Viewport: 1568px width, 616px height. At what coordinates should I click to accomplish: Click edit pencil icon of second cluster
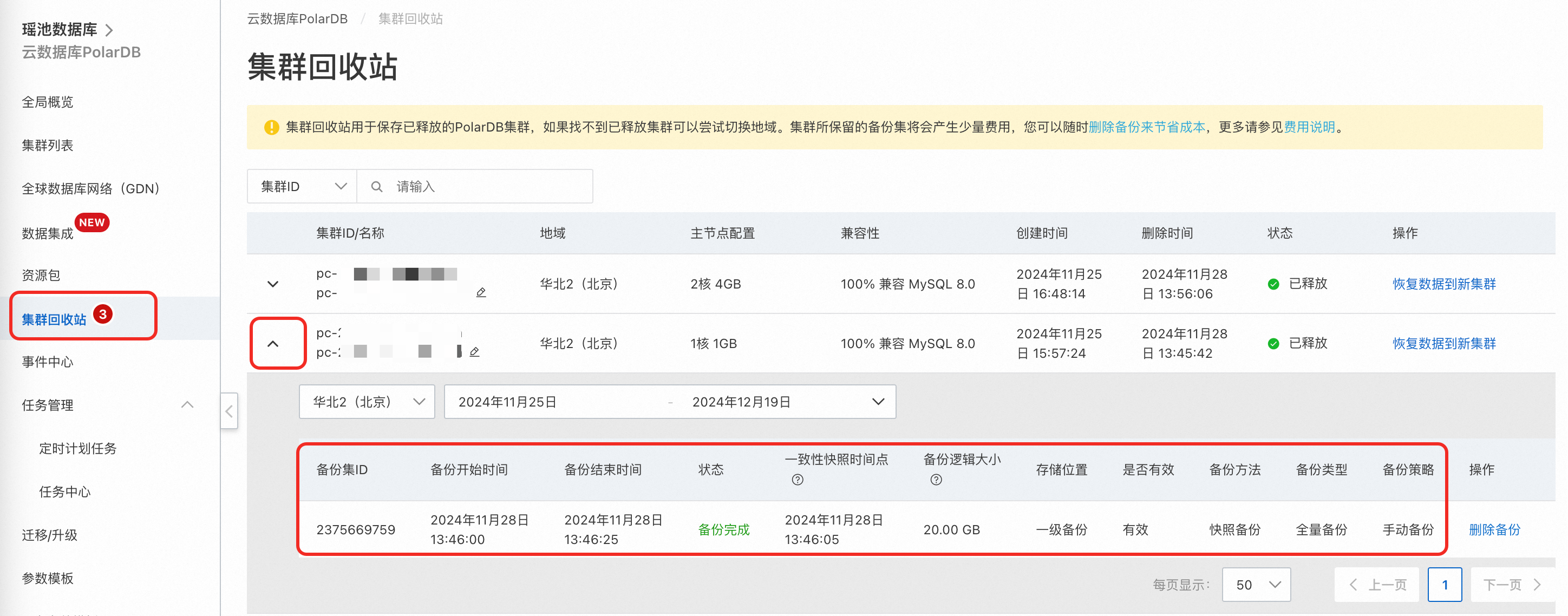tap(475, 352)
